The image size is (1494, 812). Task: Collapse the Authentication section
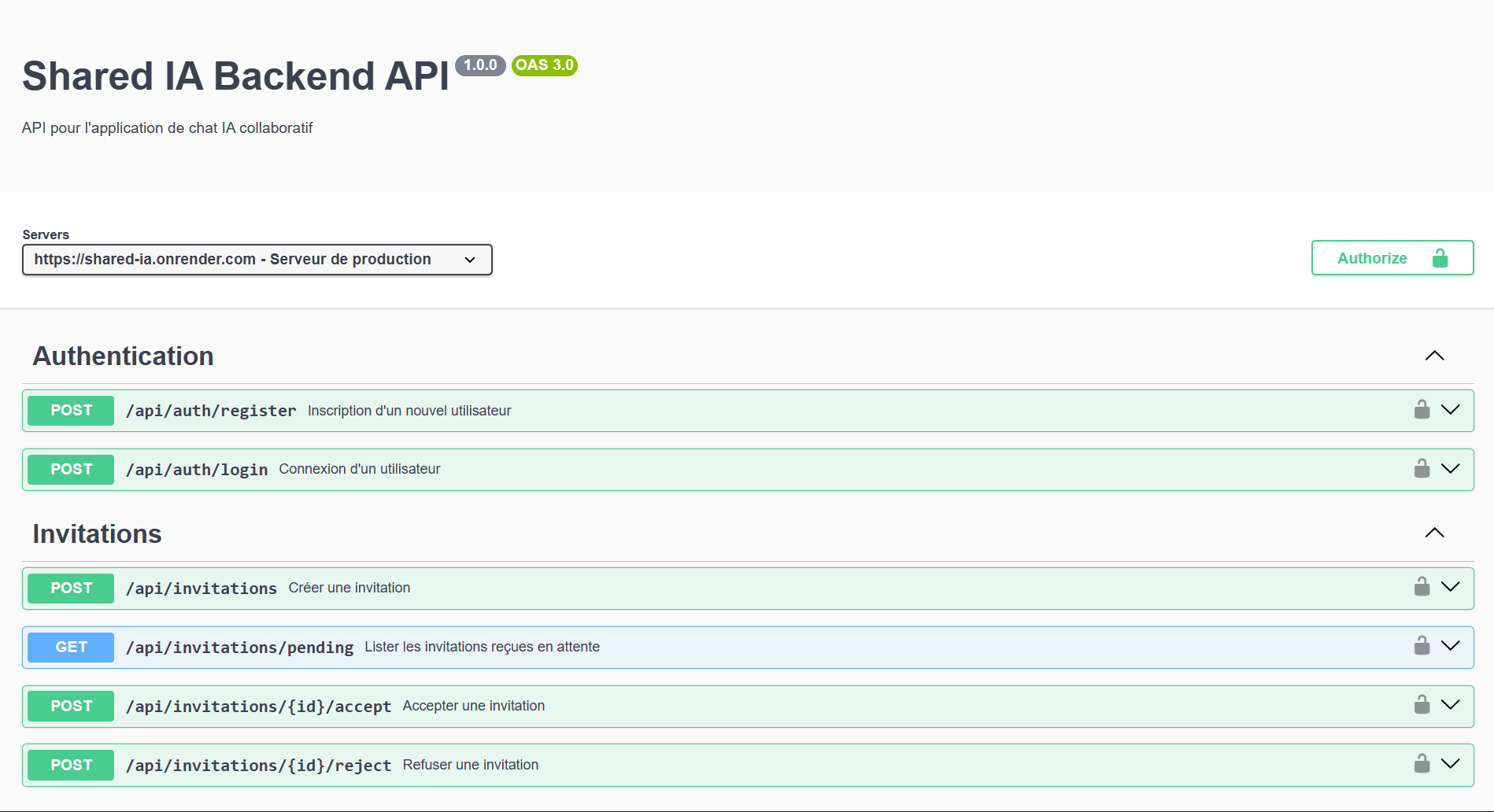pos(1435,356)
